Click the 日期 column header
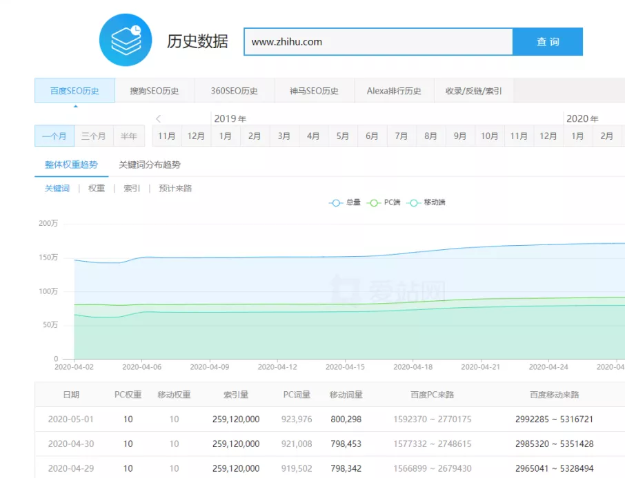 click(x=71, y=395)
